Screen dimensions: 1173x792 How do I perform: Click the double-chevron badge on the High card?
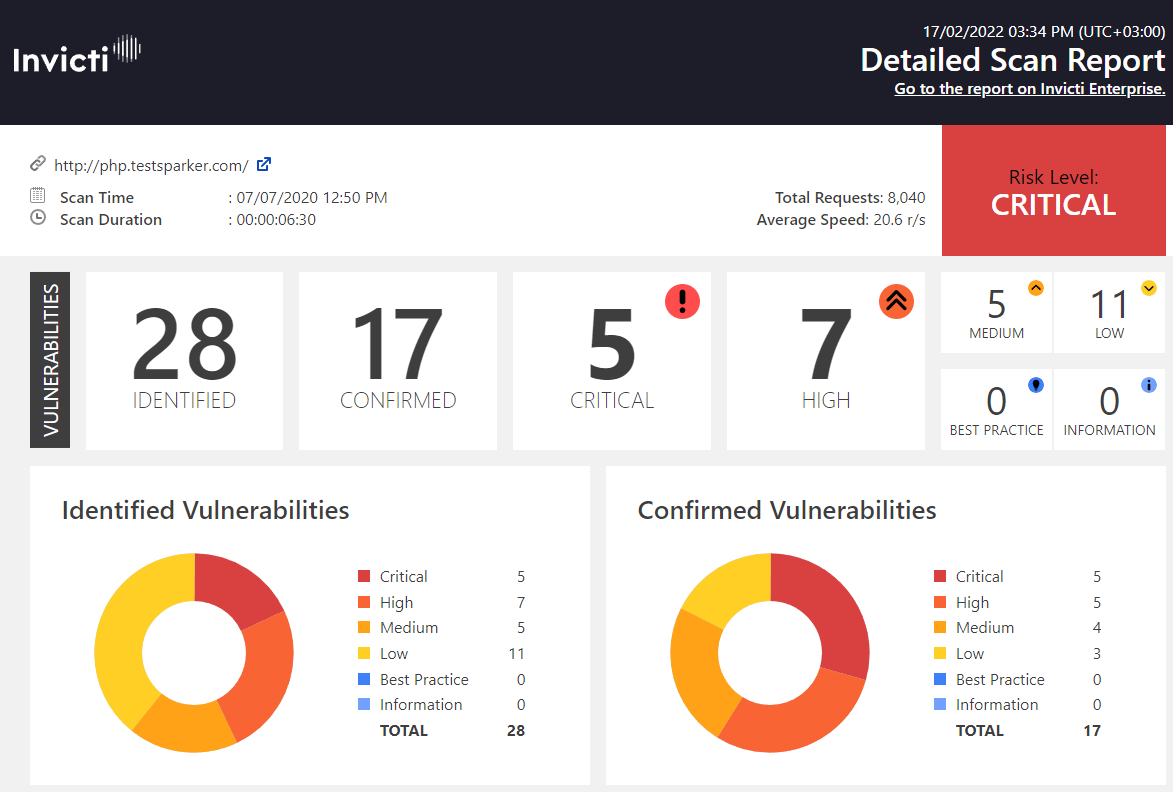click(896, 301)
